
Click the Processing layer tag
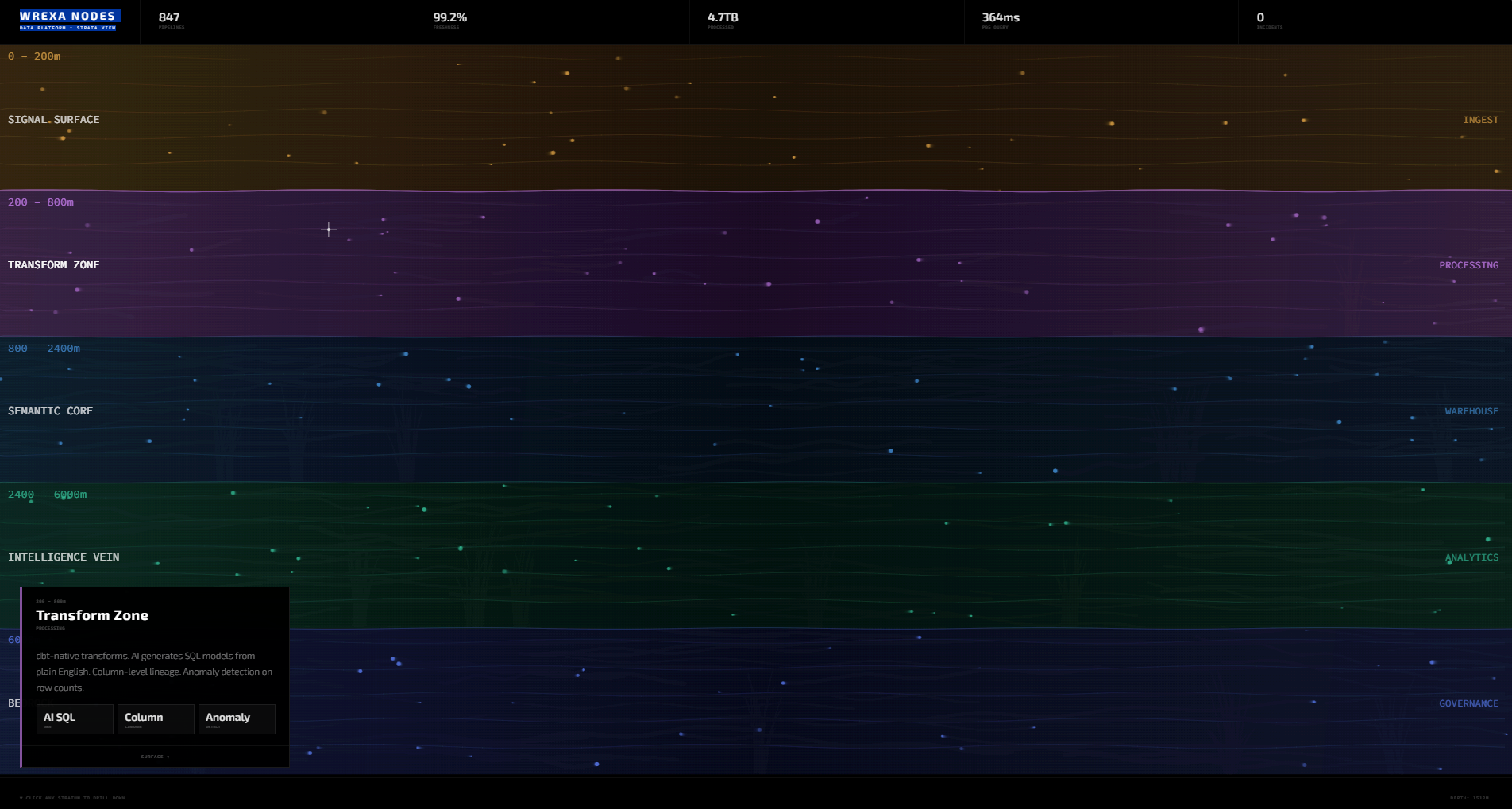pos(1468,265)
